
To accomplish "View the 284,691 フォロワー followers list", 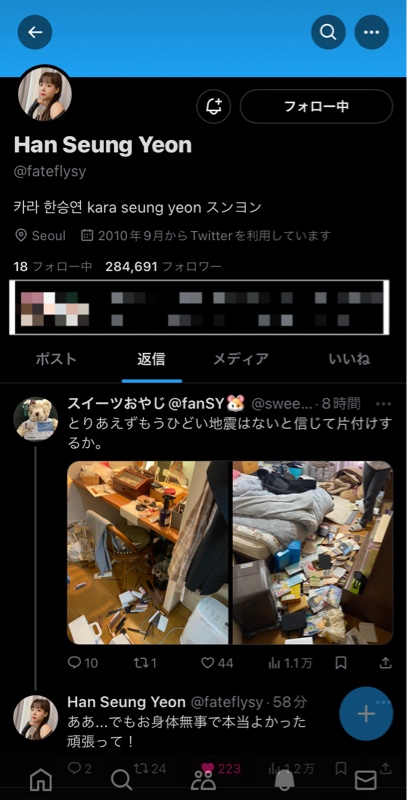I will pos(163,266).
